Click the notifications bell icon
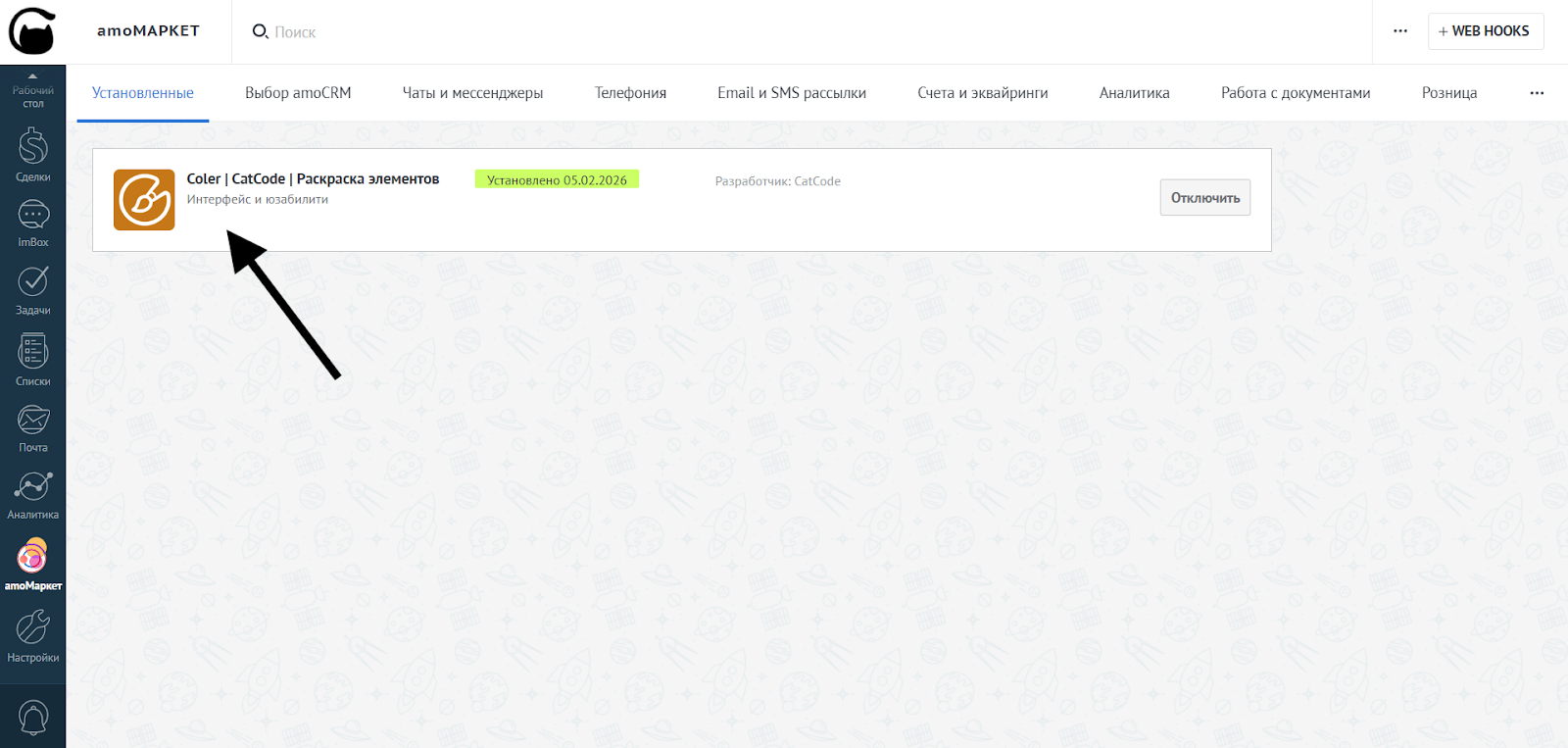Image resolution: width=1568 pixels, height=748 pixels. click(x=32, y=717)
